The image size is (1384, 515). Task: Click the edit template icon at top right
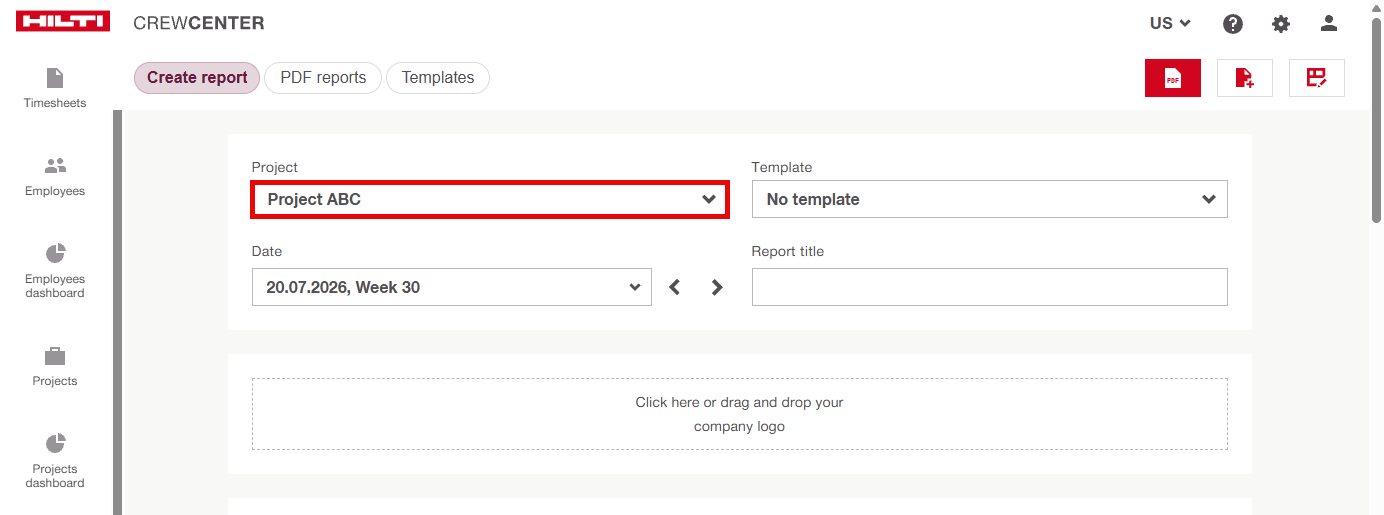pos(1317,78)
